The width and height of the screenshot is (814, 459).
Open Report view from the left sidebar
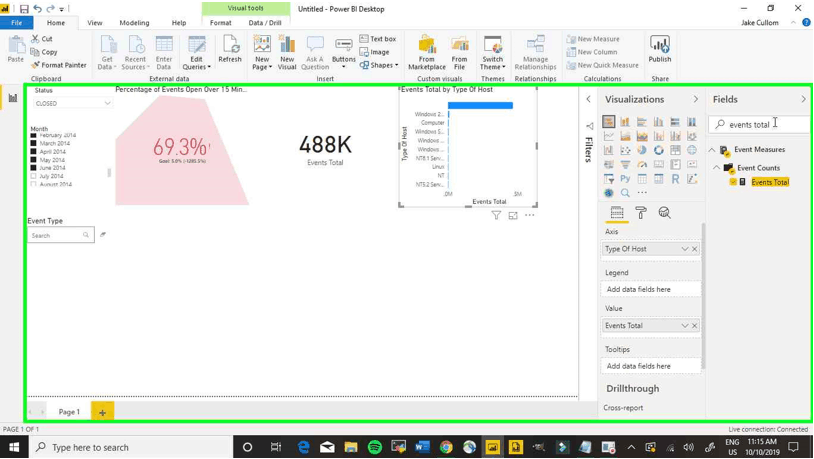pyautogui.click(x=12, y=98)
